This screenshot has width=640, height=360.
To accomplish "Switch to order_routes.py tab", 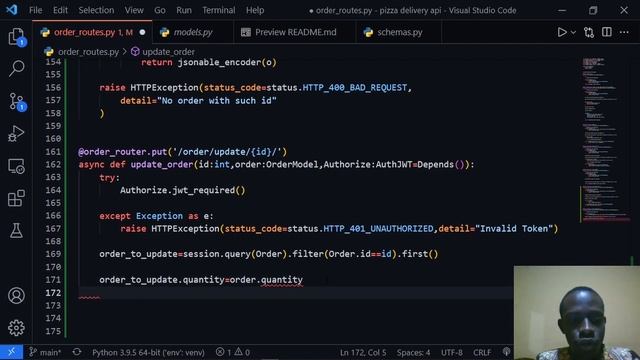I will coord(92,32).
